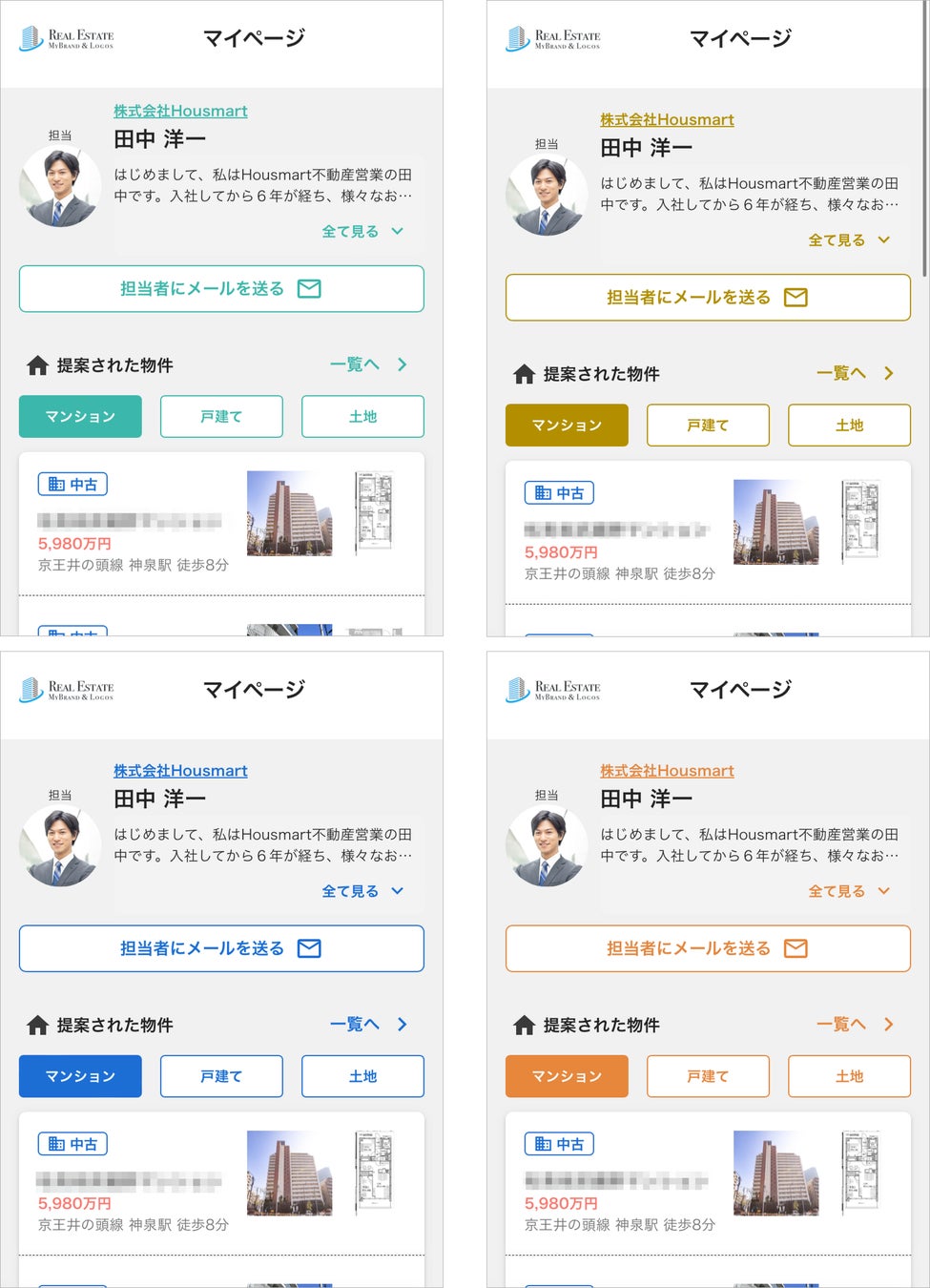Click the agent avatar photo in gold panel
This screenshot has height=1288, width=930.
[547, 195]
